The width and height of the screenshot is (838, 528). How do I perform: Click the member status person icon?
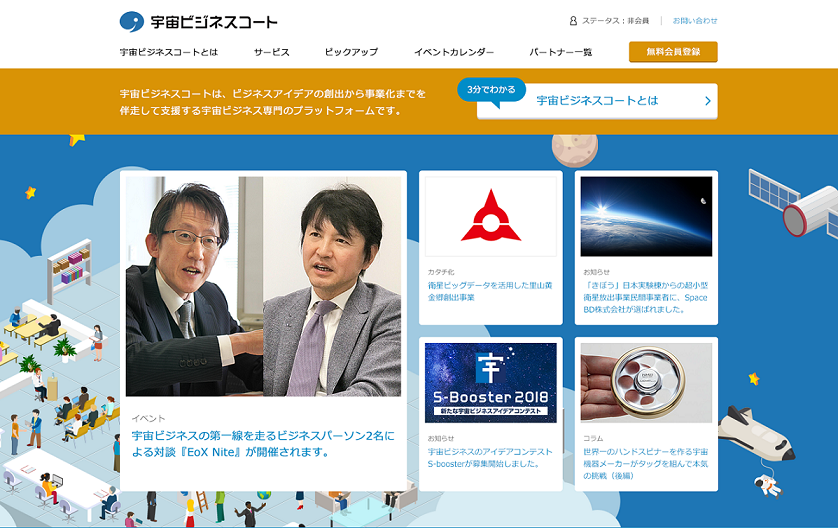click(x=573, y=21)
